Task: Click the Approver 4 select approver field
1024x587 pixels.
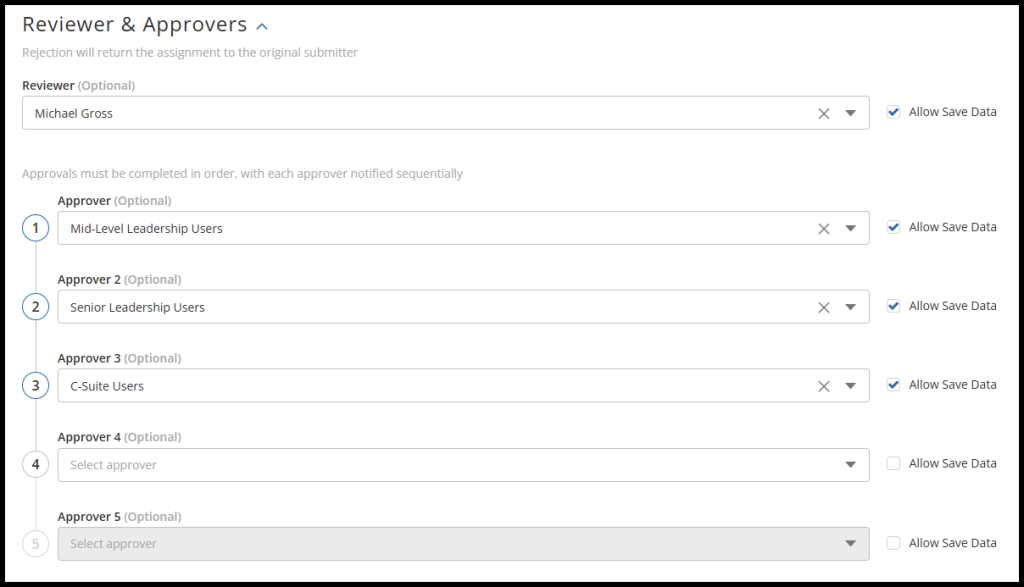Action: pos(440,465)
